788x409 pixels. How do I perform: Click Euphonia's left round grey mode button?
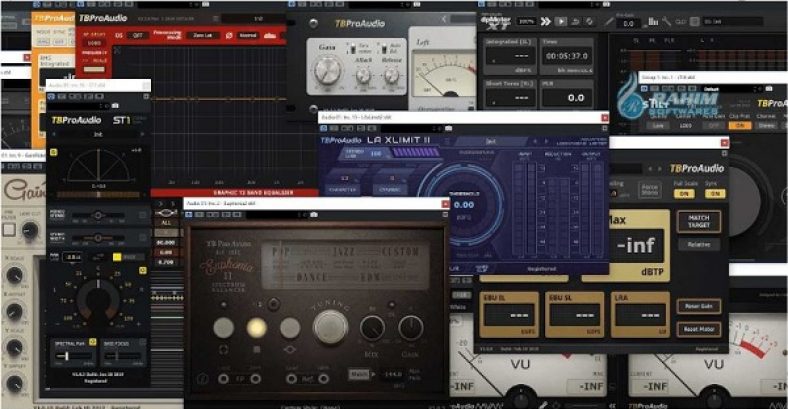224,328
